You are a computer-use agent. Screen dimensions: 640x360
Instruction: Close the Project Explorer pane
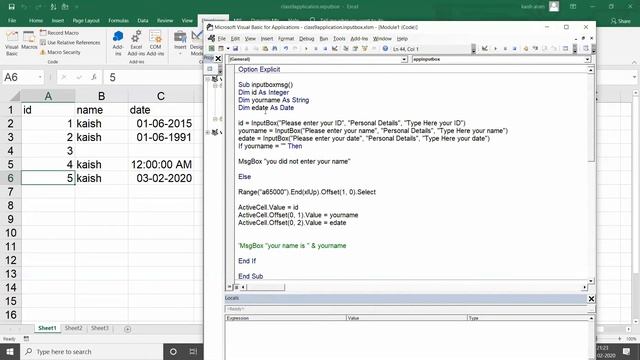tap(218, 59)
